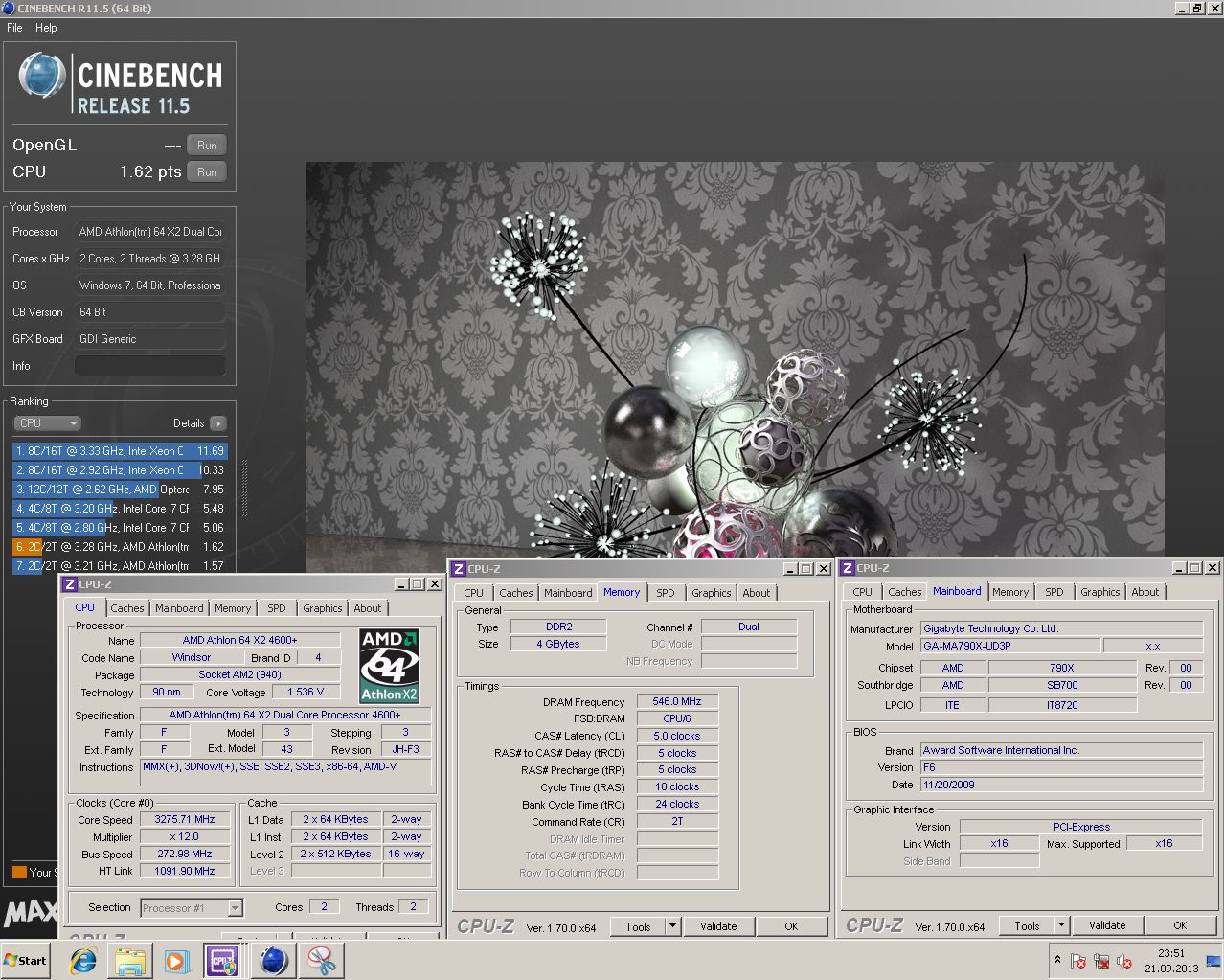Click the taskbar clock showing 23:51

(1170, 961)
